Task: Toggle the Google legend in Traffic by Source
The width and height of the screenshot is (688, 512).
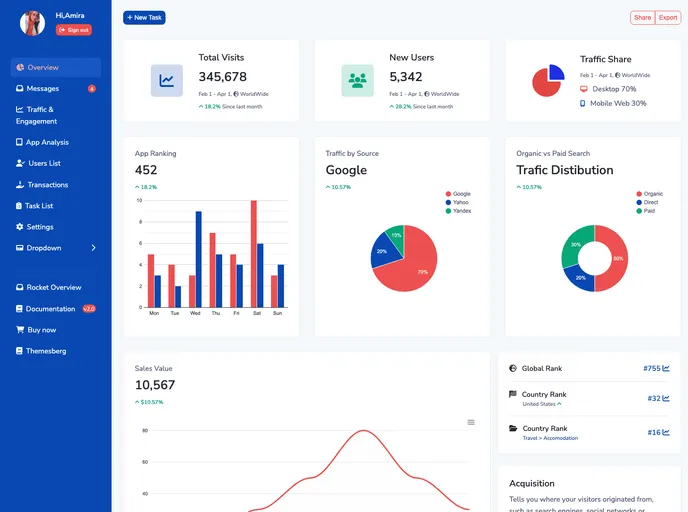Action: 456,194
